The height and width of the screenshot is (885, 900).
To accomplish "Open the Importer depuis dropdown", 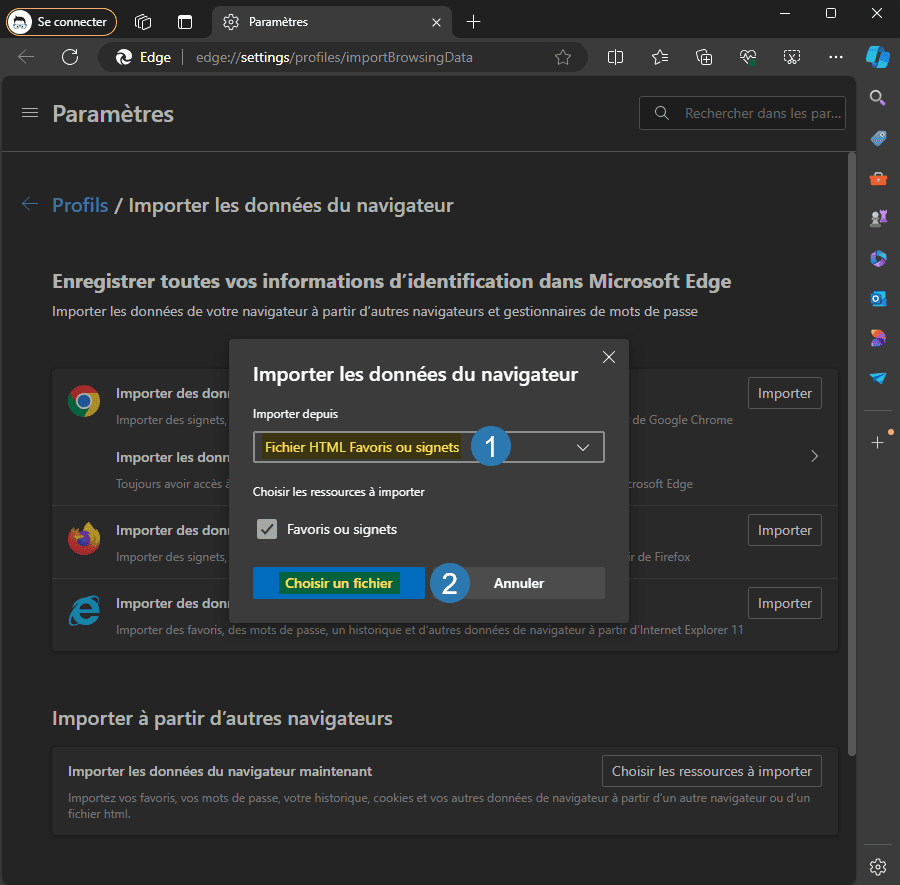I will click(428, 447).
